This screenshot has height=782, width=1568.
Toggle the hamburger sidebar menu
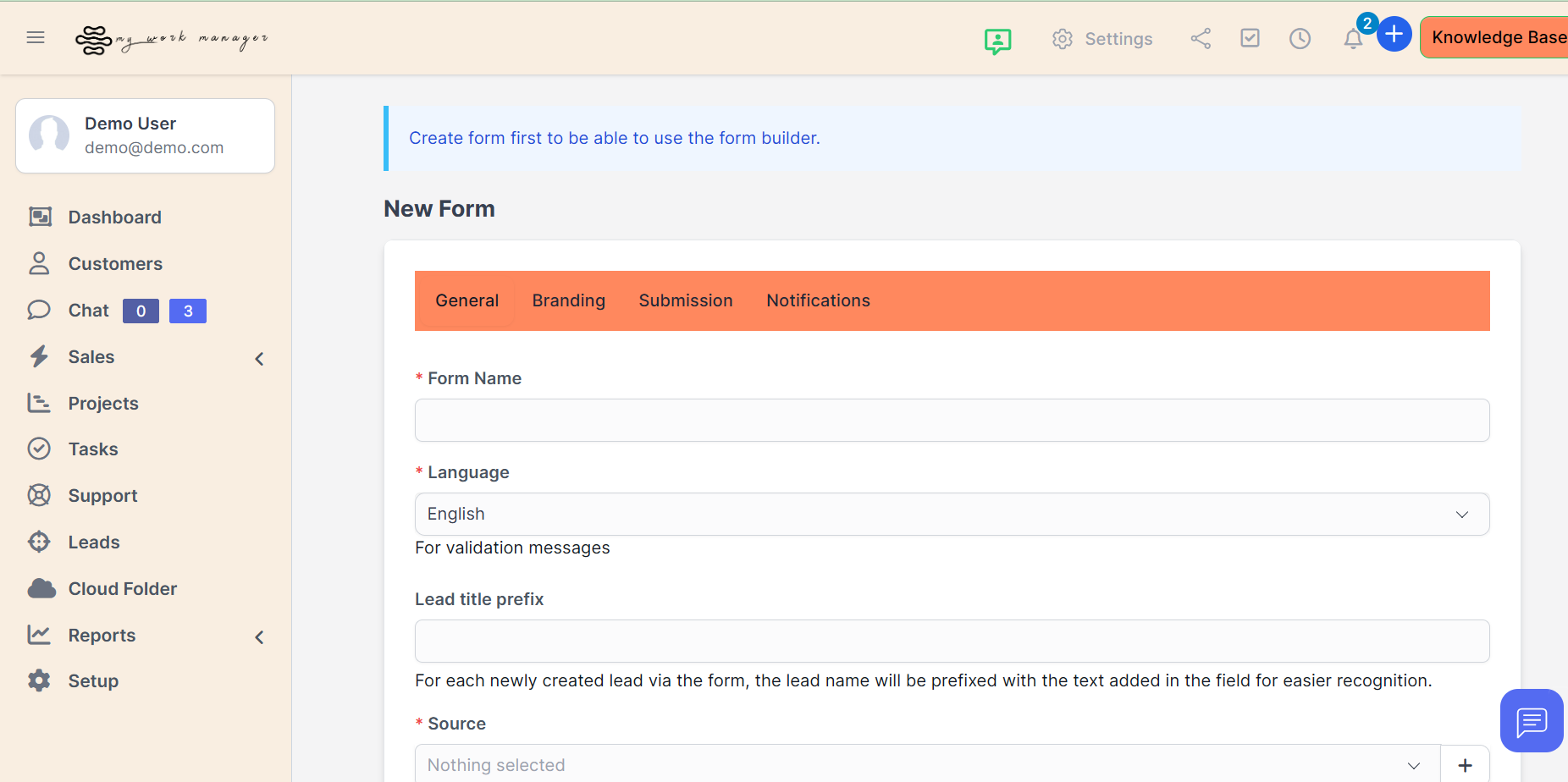36,37
